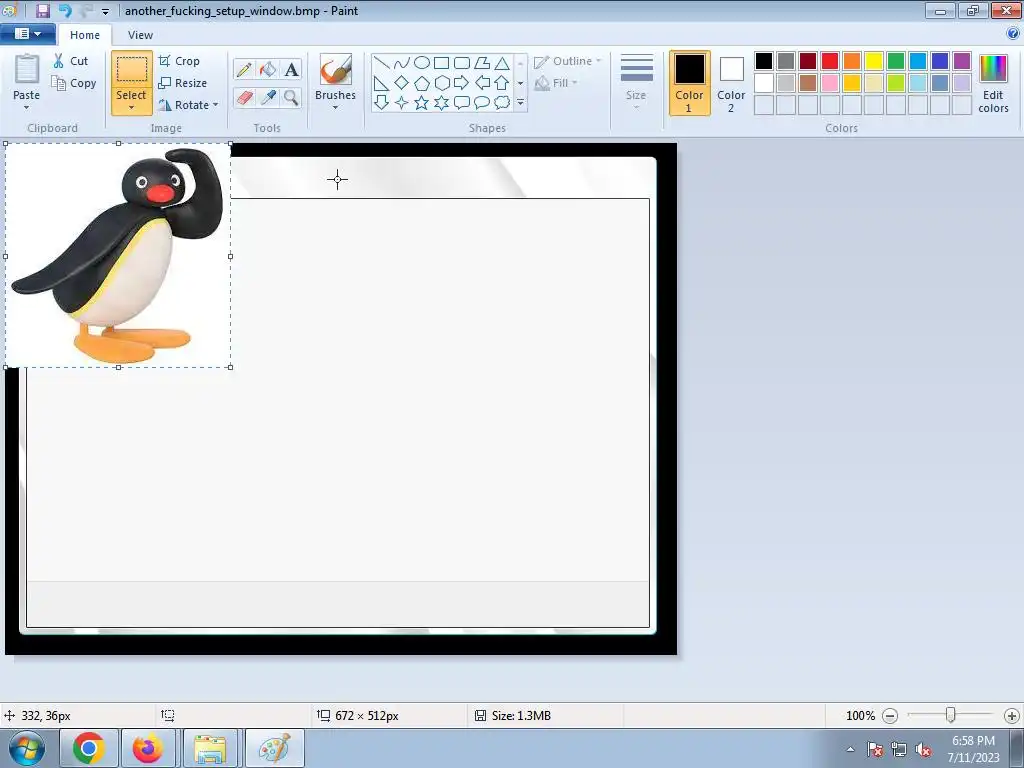Choose the Right triangle shape
The height and width of the screenshot is (768, 1024).
pyautogui.click(x=381, y=83)
